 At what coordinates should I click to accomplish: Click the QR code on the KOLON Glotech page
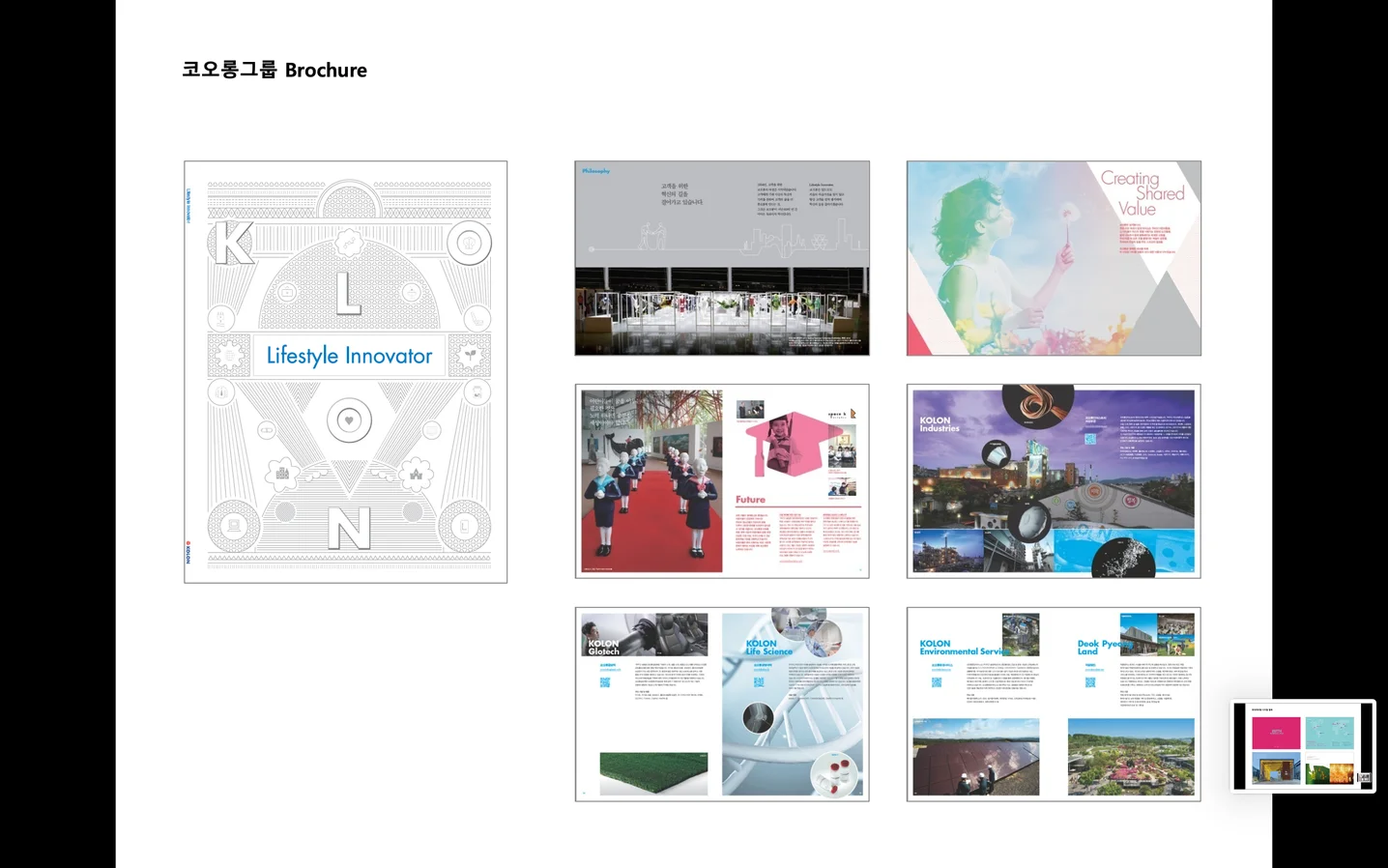[x=605, y=683]
